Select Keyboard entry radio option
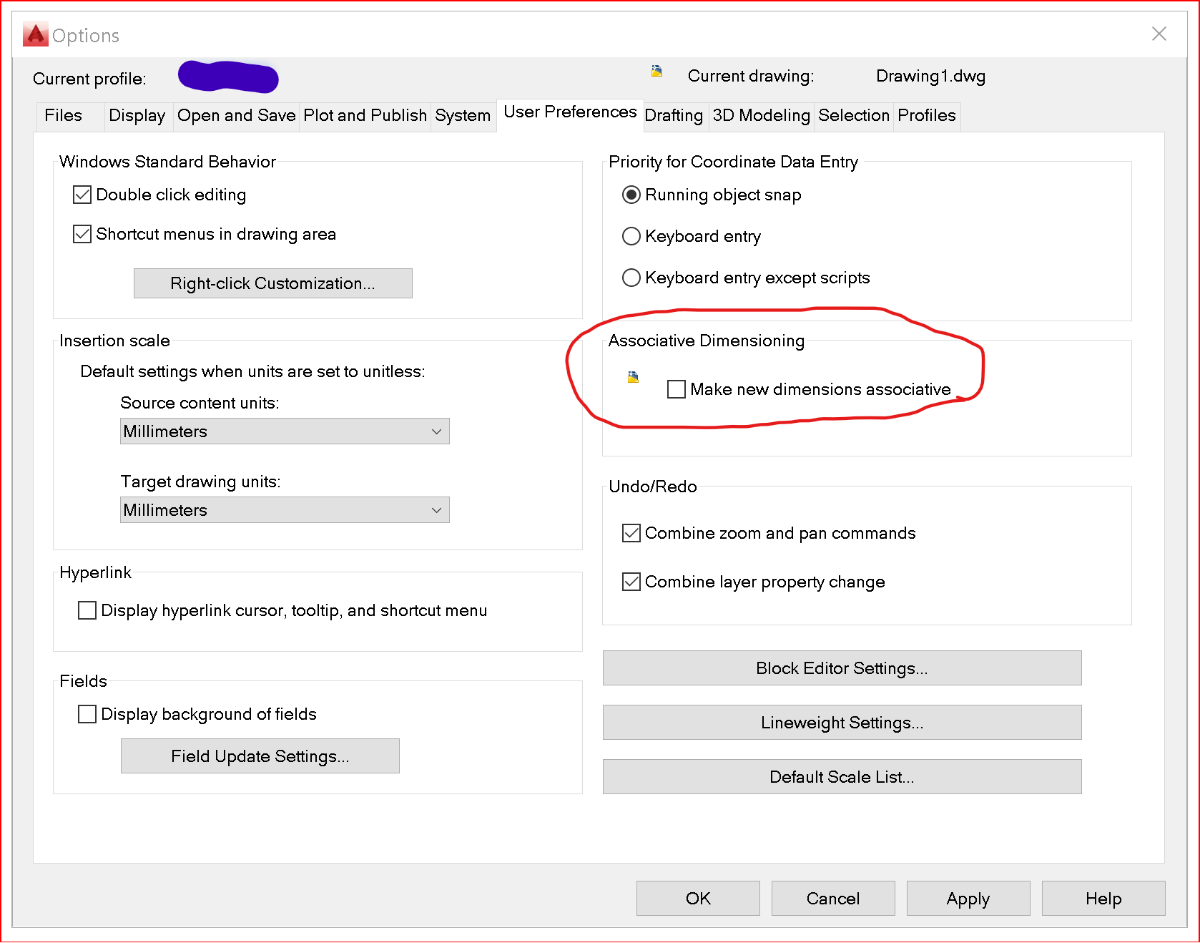The image size is (1200, 943). [x=631, y=236]
